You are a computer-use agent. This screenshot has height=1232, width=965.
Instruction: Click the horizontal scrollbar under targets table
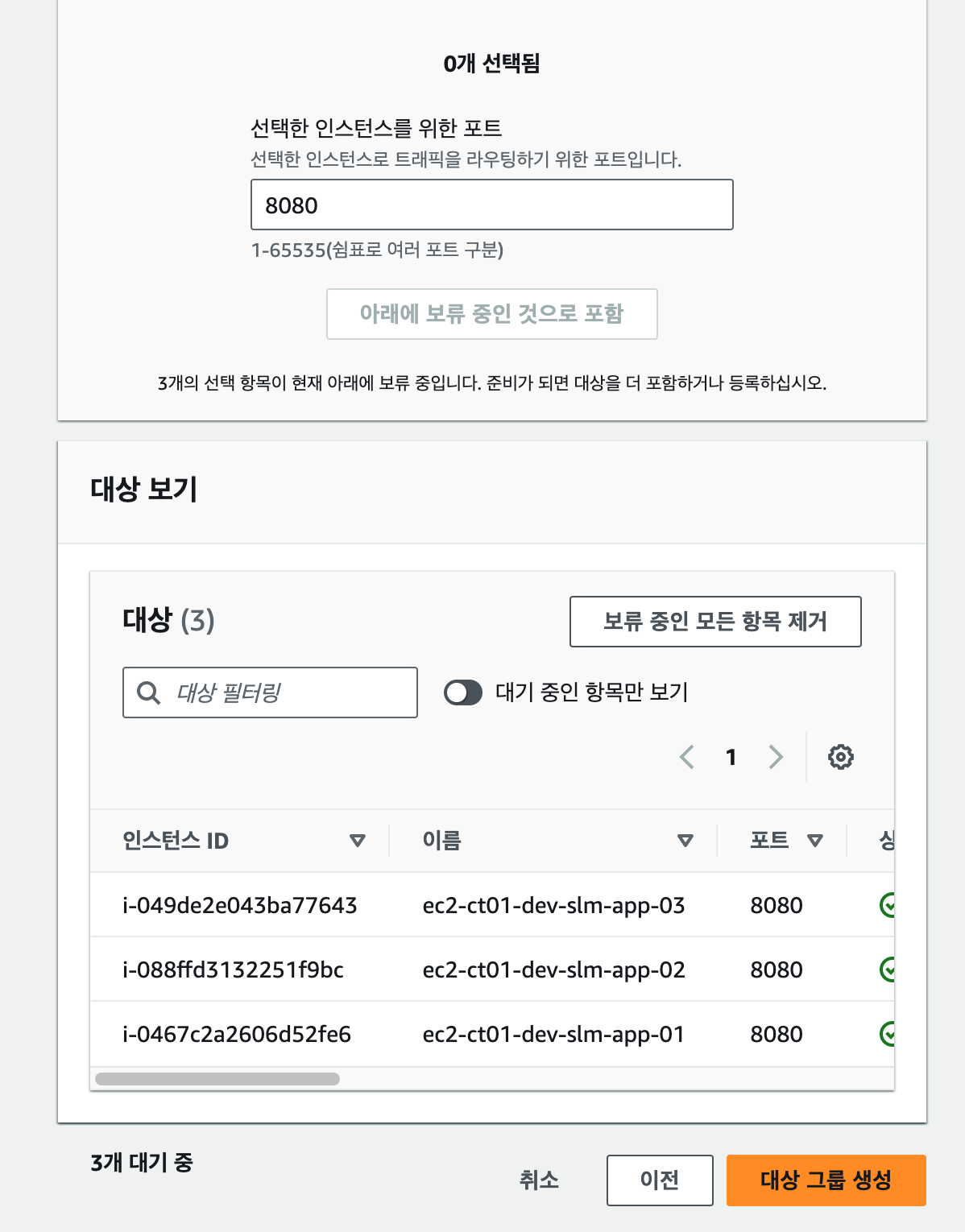pos(217,1079)
